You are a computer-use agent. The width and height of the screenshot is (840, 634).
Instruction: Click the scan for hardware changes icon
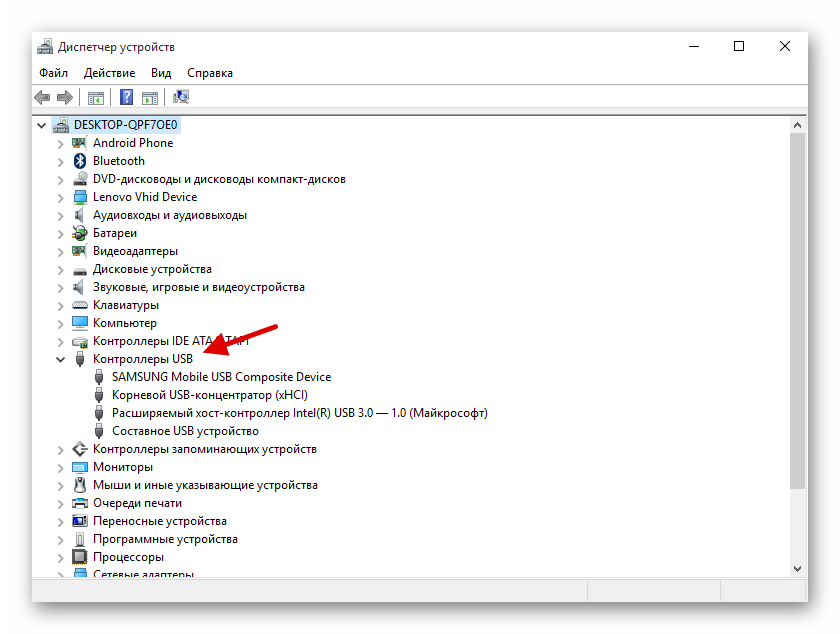click(x=181, y=97)
